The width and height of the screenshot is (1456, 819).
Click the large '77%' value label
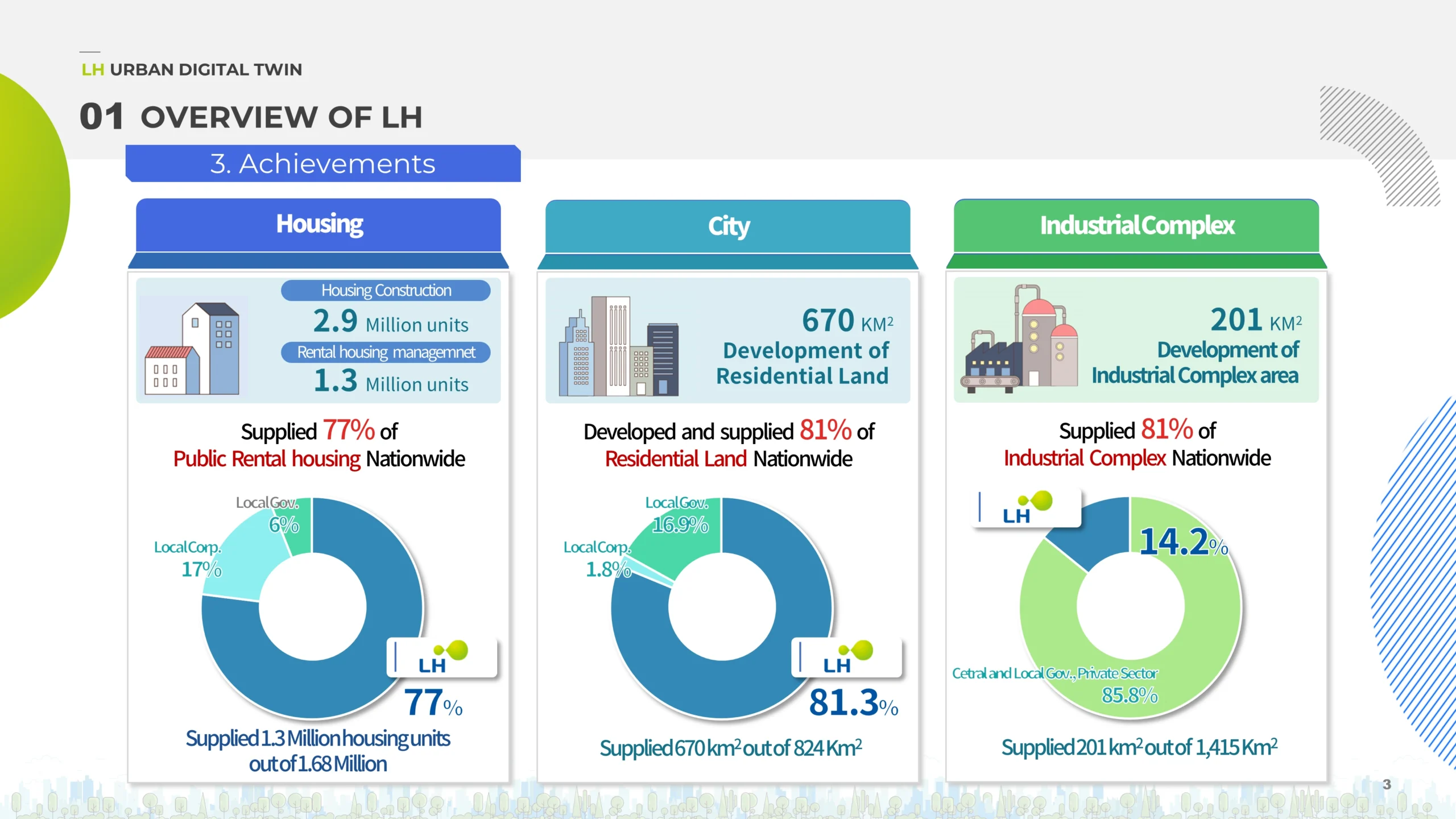(433, 703)
